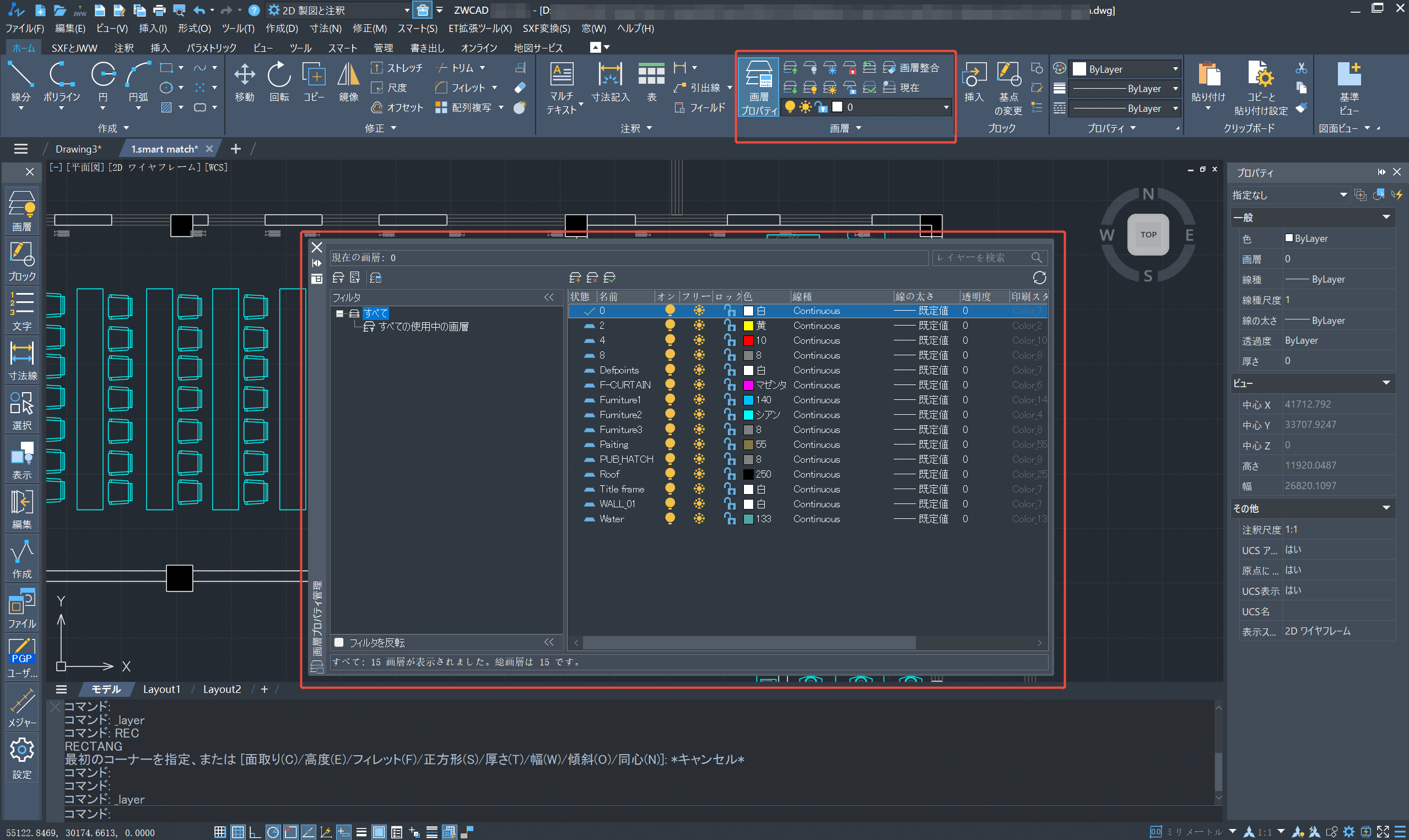Select the 円 circle tool

(103, 82)
